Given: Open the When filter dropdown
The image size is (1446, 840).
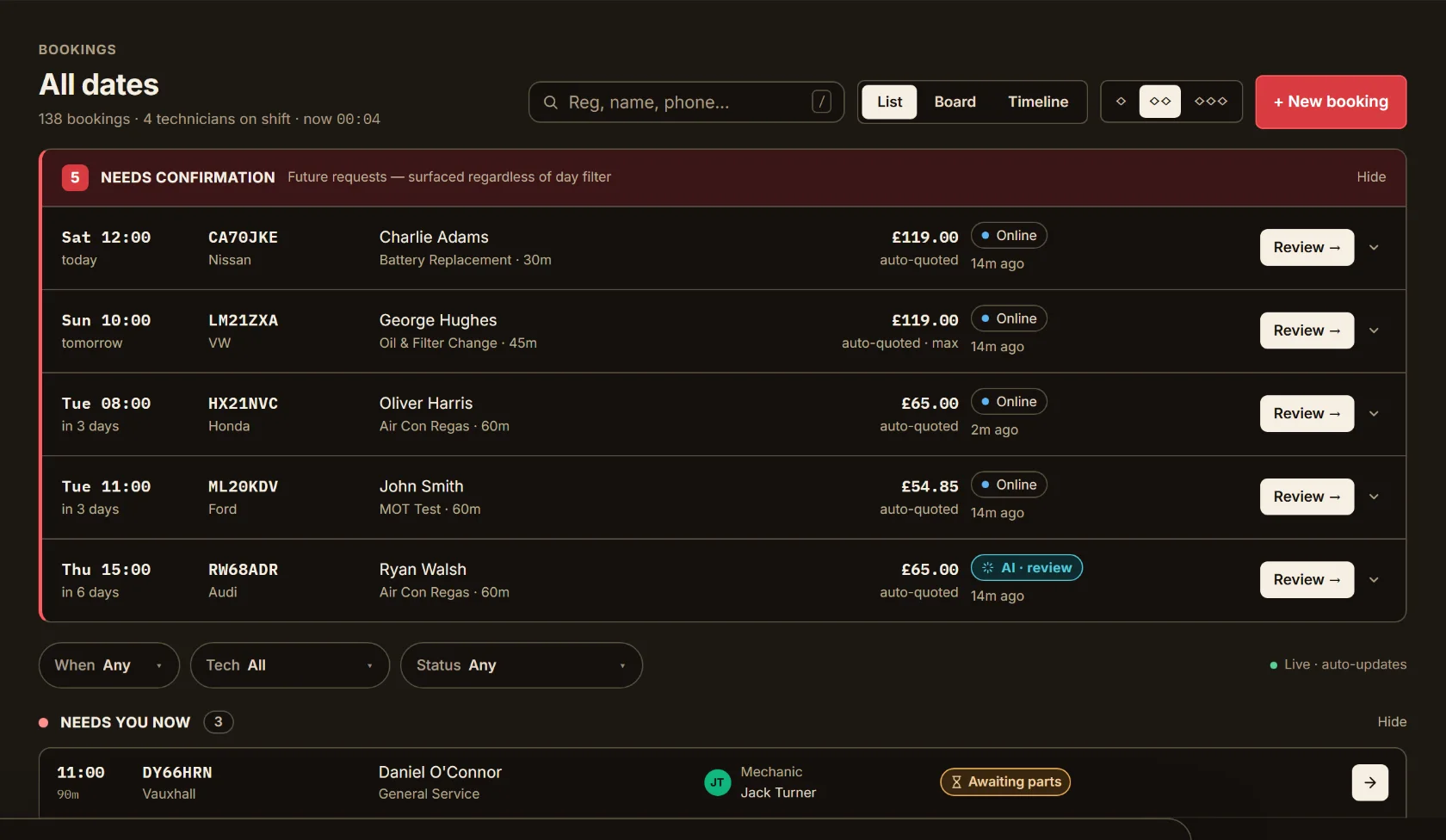Looking at the screenshot, I should (x=109, y=665).
